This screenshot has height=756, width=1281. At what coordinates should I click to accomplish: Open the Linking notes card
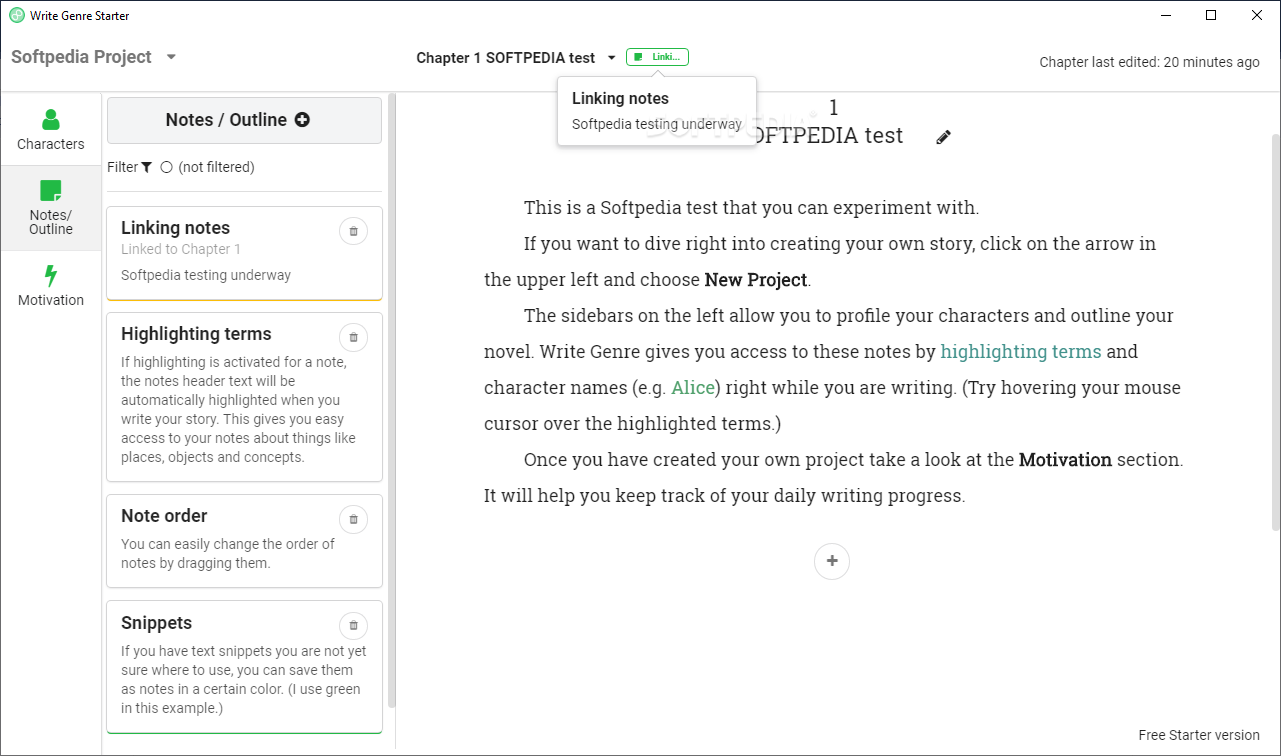[x=244, y=253]
